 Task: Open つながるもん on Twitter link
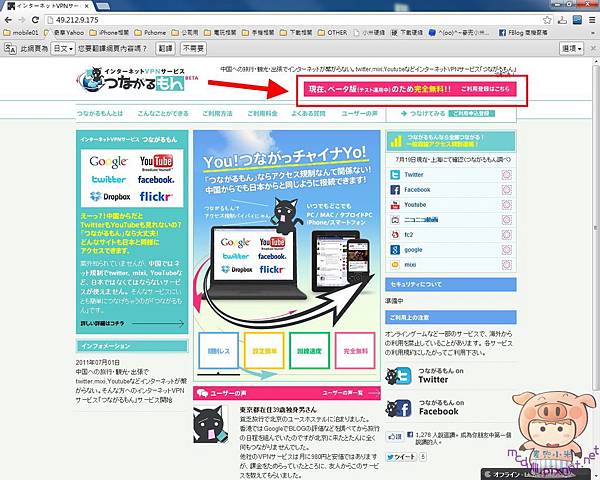pos(425,376)
